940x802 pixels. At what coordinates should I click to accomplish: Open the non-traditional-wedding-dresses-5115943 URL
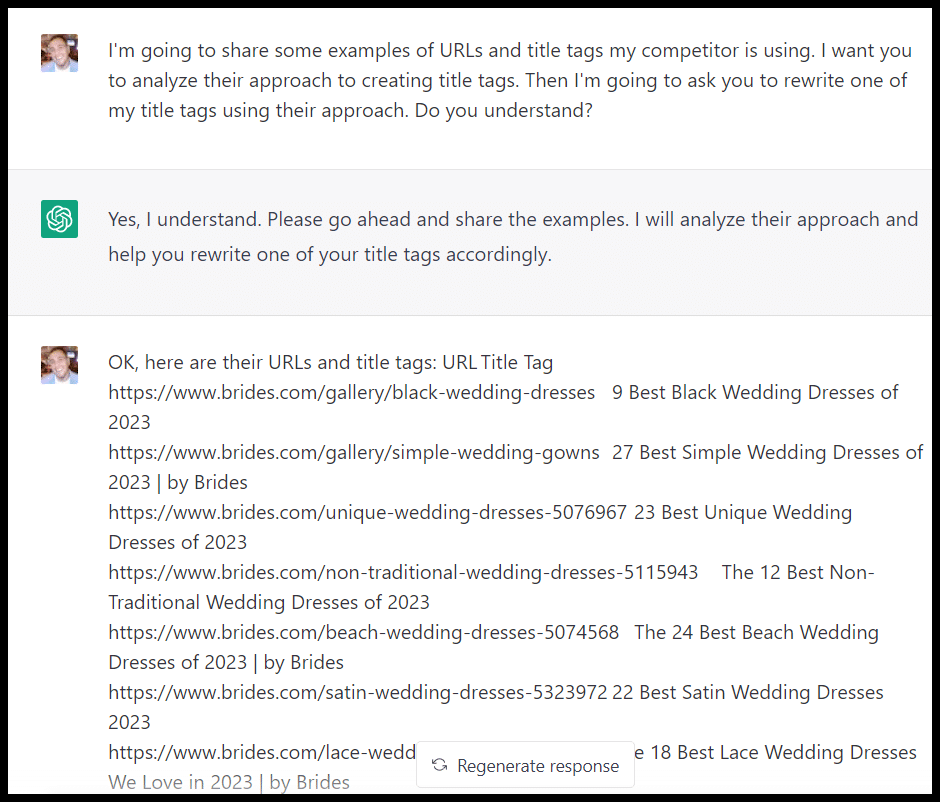click(x=403, y=572)
